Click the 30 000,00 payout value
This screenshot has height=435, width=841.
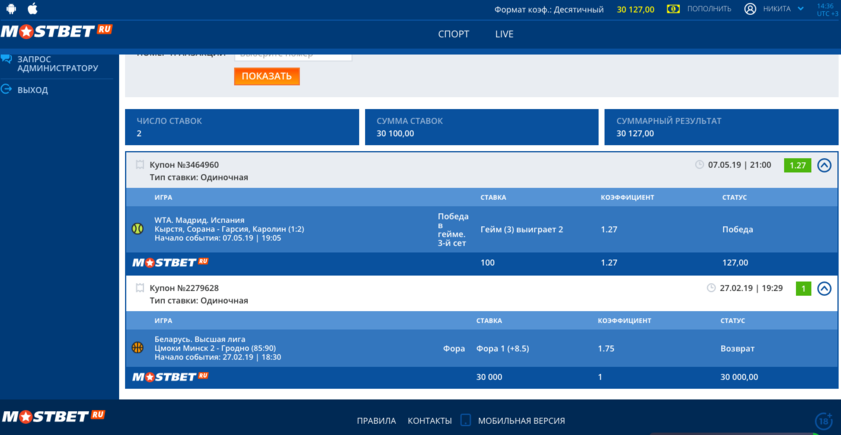coord(739,377)
